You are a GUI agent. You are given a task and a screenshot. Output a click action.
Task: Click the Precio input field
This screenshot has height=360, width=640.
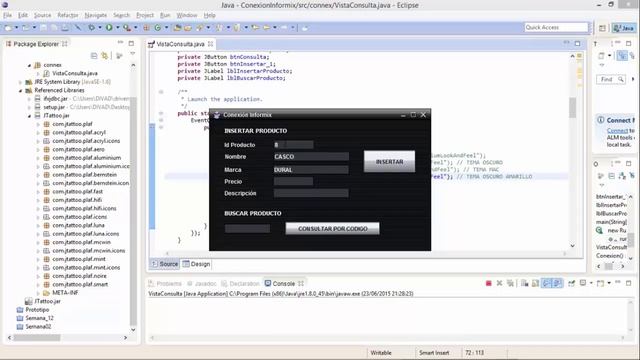293,182
